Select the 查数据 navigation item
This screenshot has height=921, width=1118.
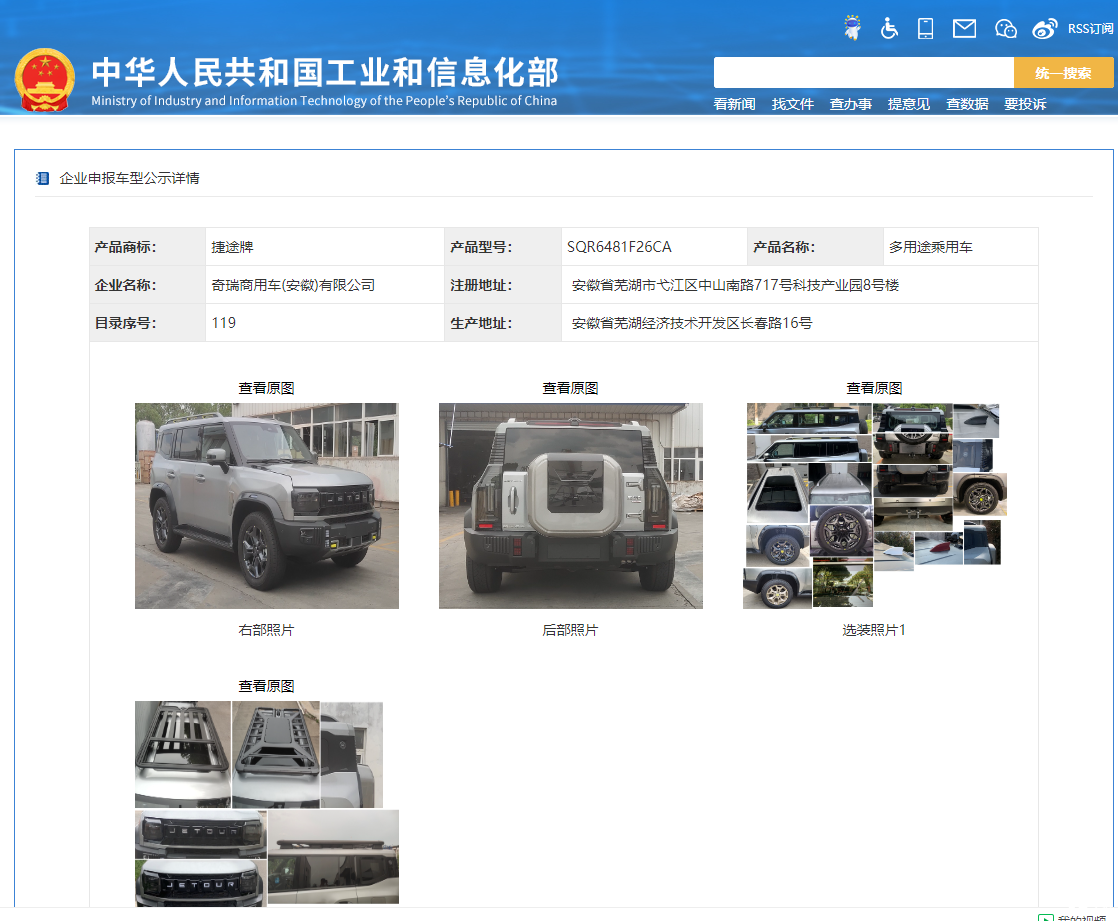point(967,104)
